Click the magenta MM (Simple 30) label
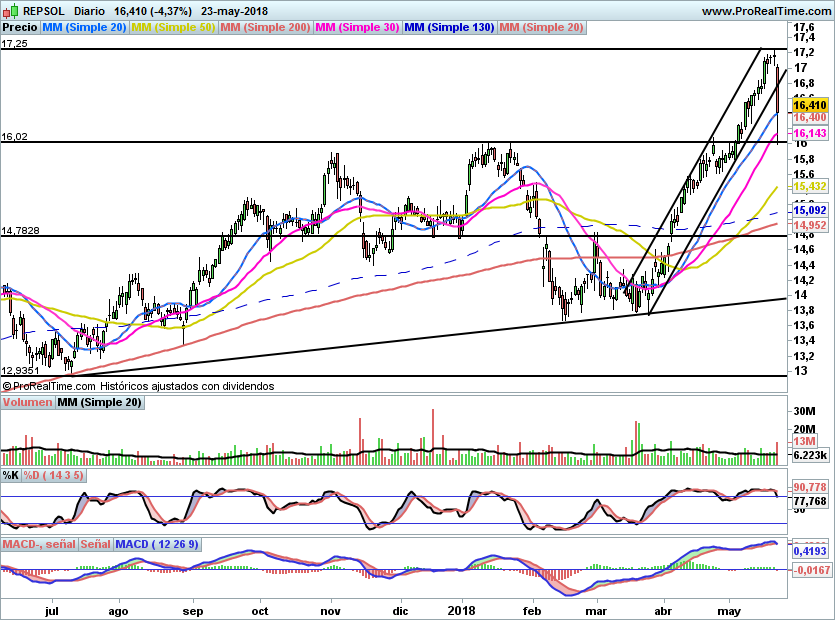The image size is (835, 620). 357,27
